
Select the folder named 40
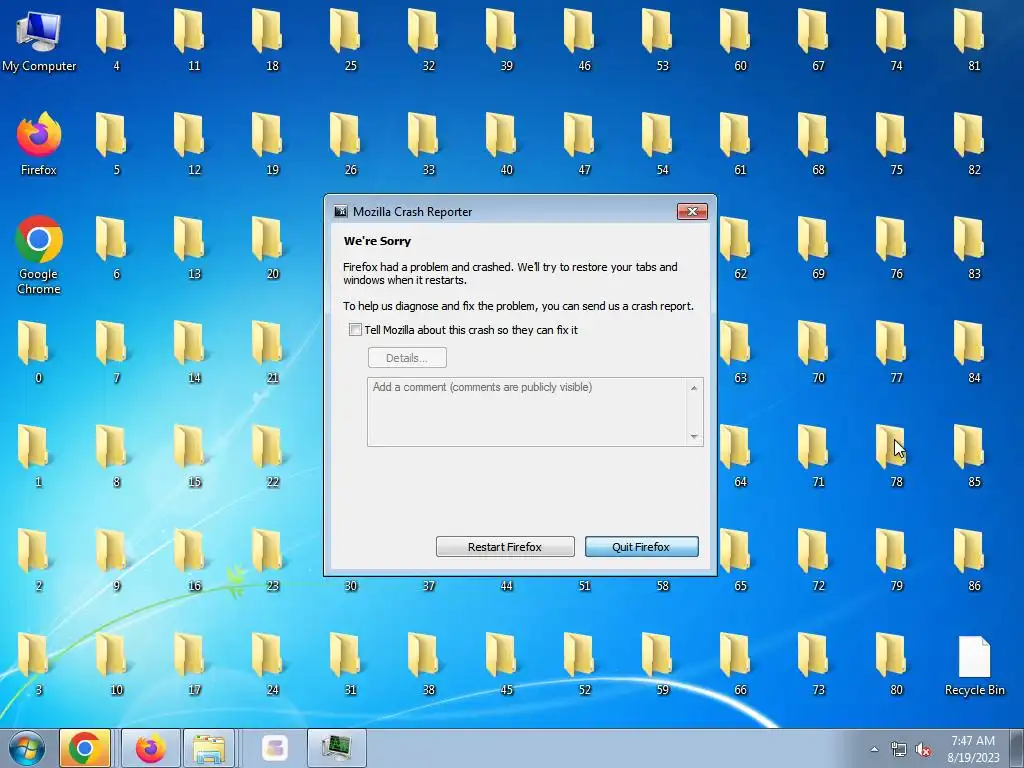click(x=502, y=144)
